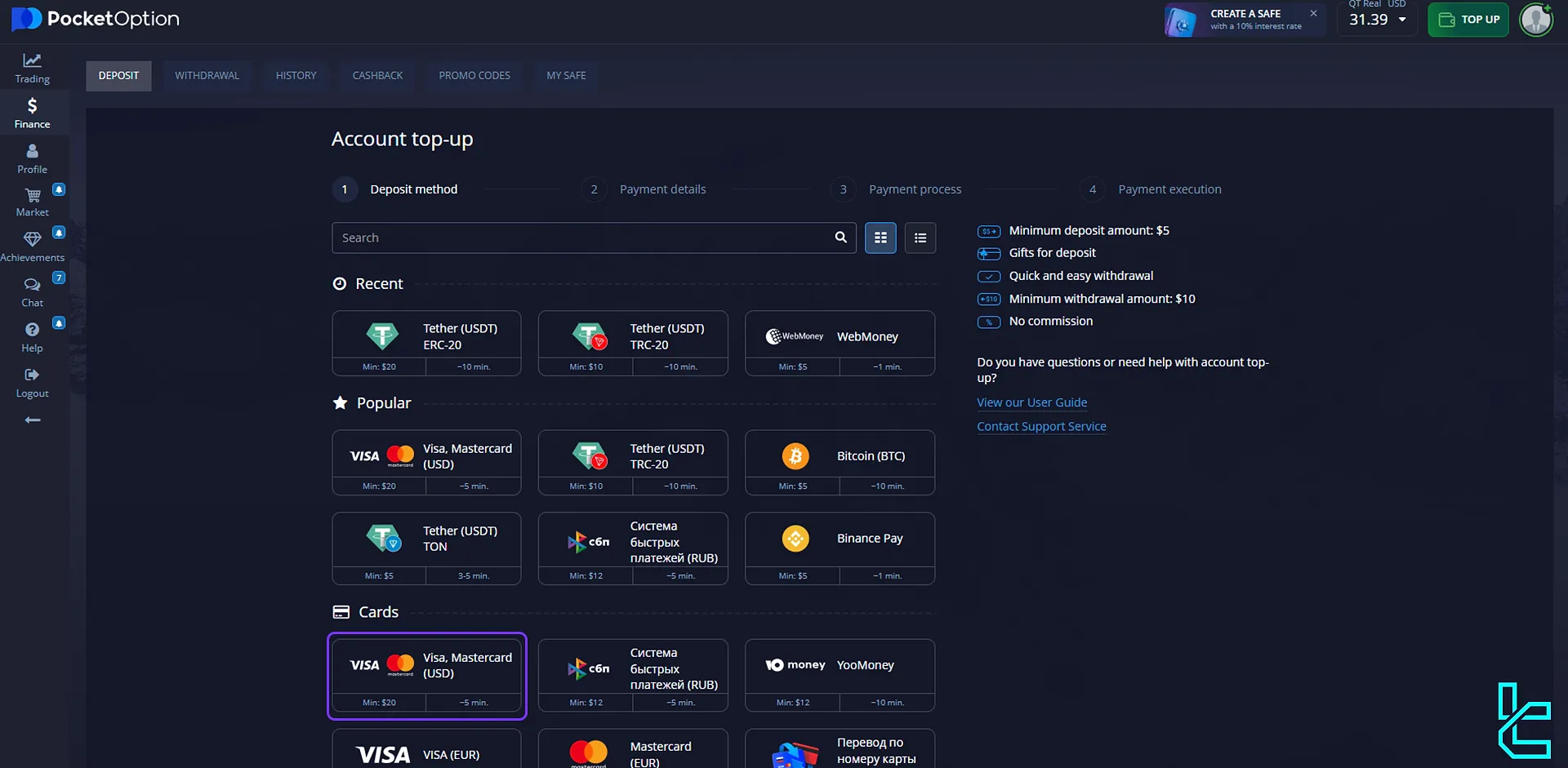1568x768 pixels.
Task: Select the transfer by card number method
Action: [x=840, y=749]
